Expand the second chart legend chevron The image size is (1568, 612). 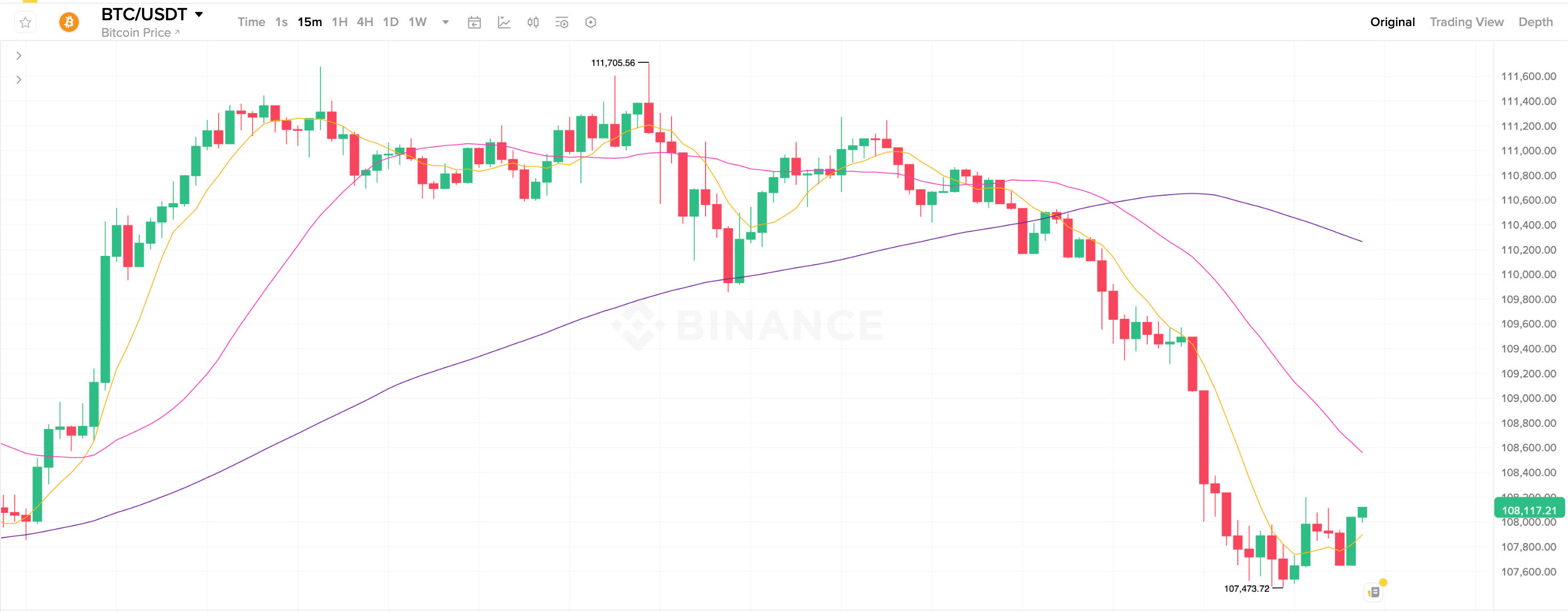[x=19, y=79]
